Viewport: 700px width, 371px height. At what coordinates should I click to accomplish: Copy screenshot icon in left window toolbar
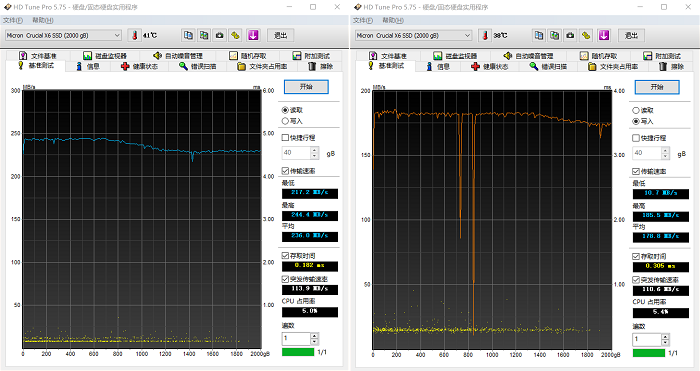[204, 35]
